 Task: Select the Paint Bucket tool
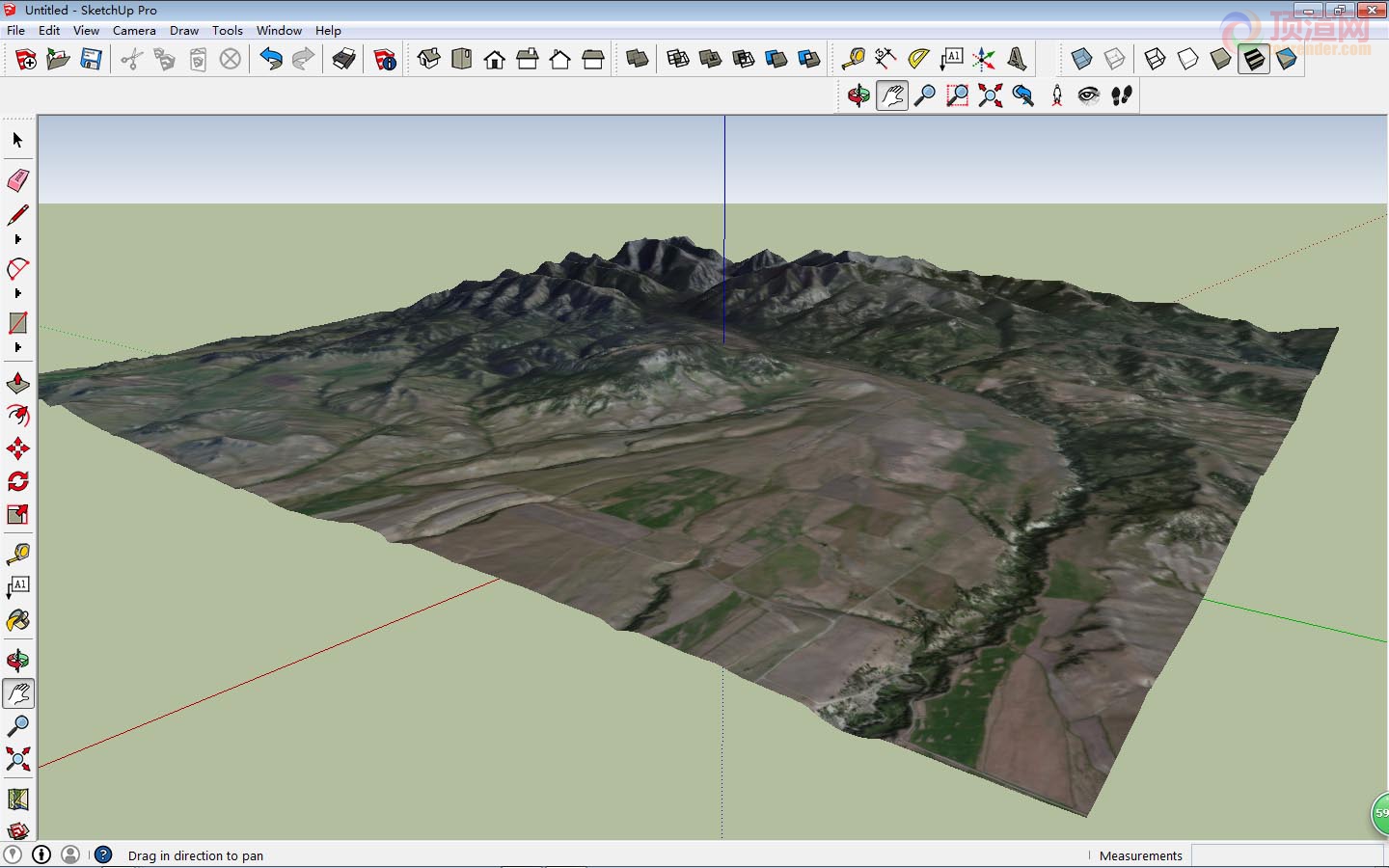17,621
